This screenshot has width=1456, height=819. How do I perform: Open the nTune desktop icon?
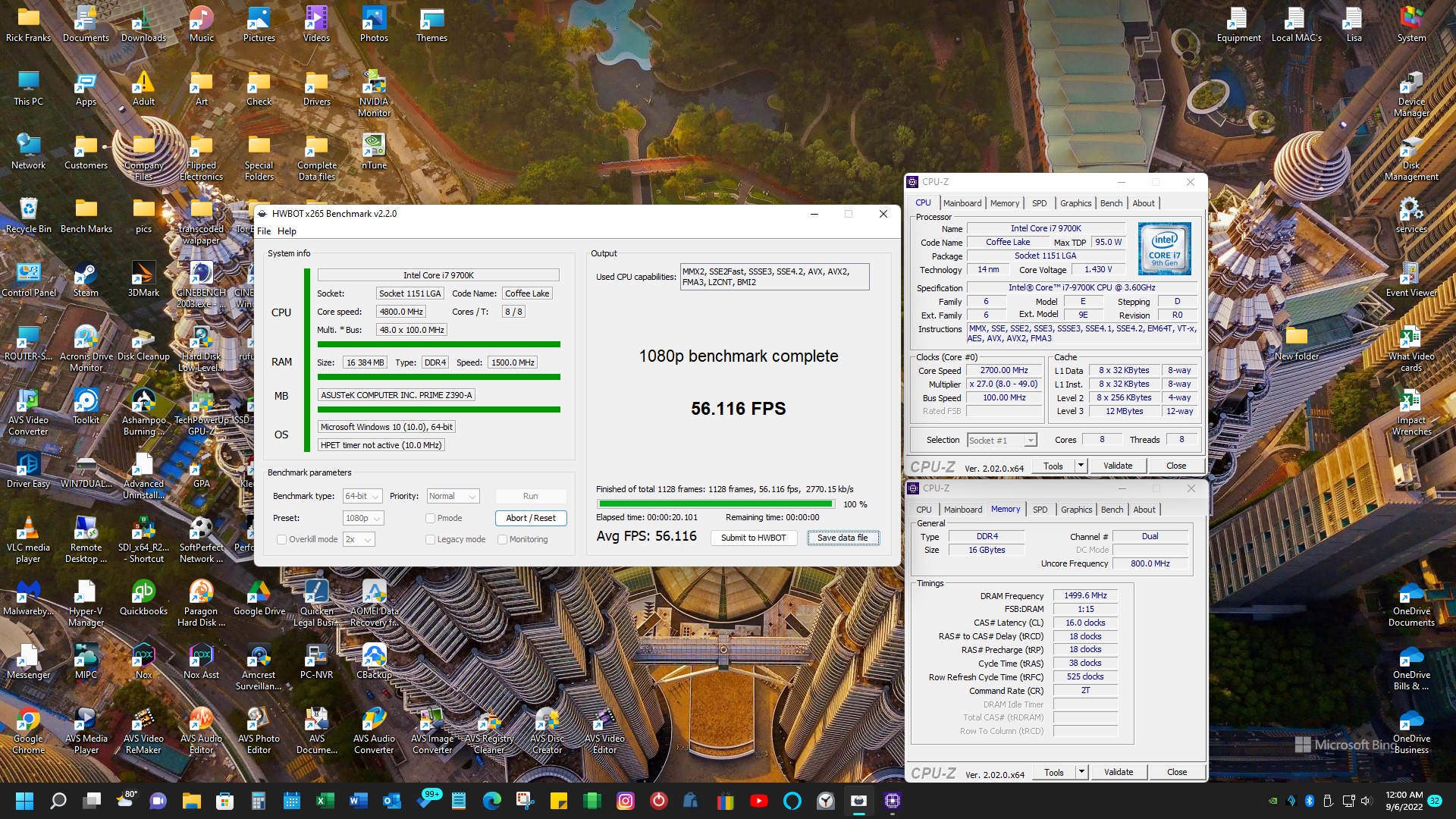[374, 151]
